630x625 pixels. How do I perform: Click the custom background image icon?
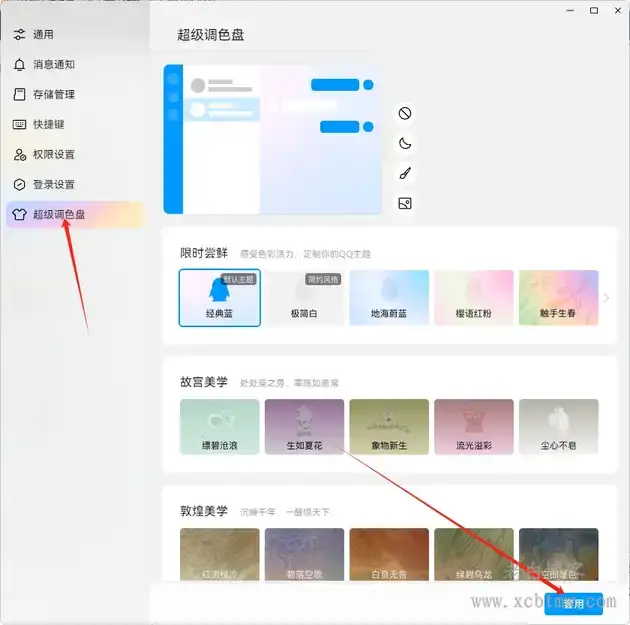pos(405,204)
